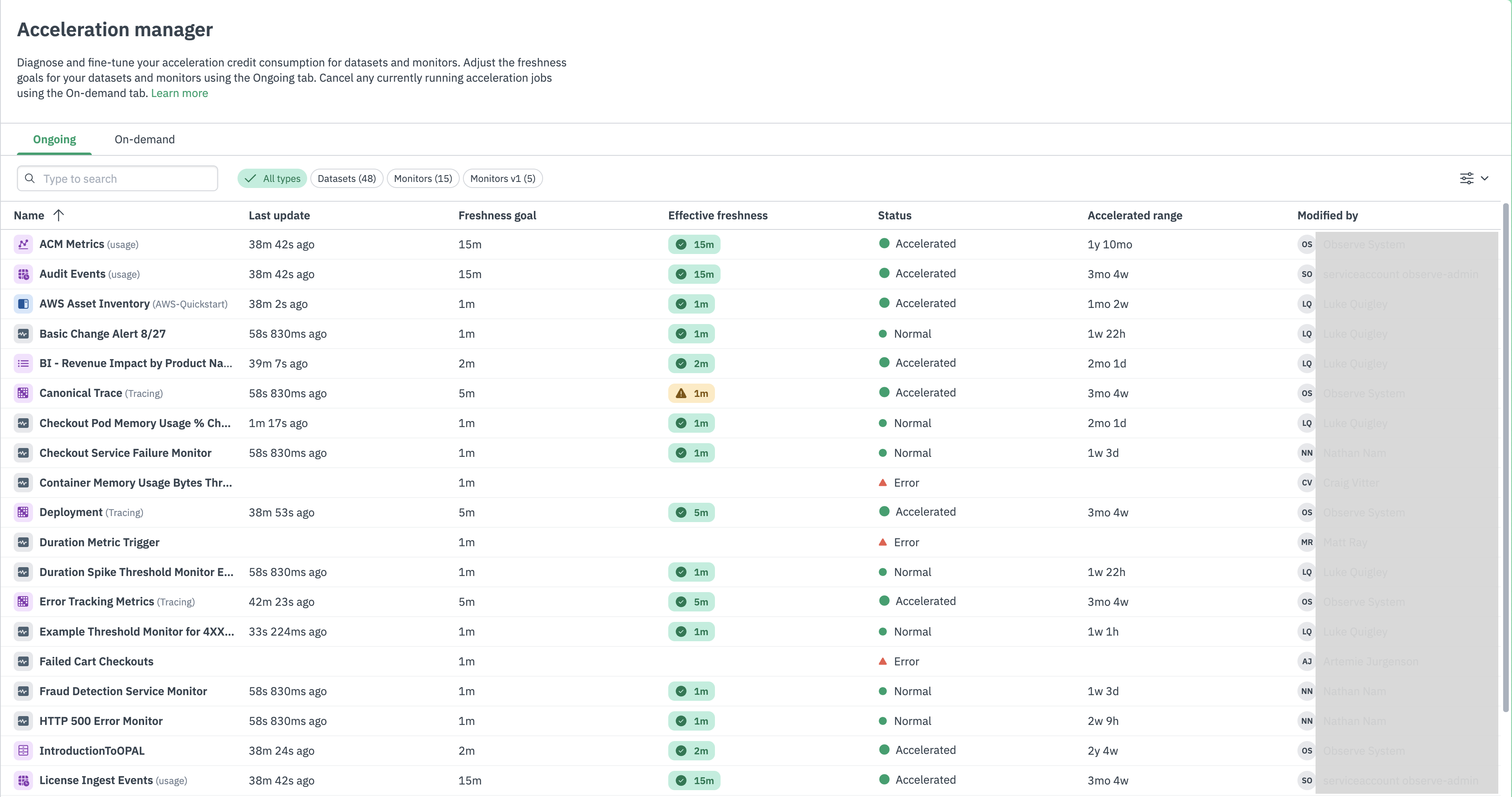Click the vertical scrollbar on the table
Viewport: 1512px width, 797px height.
point(1505,458)
